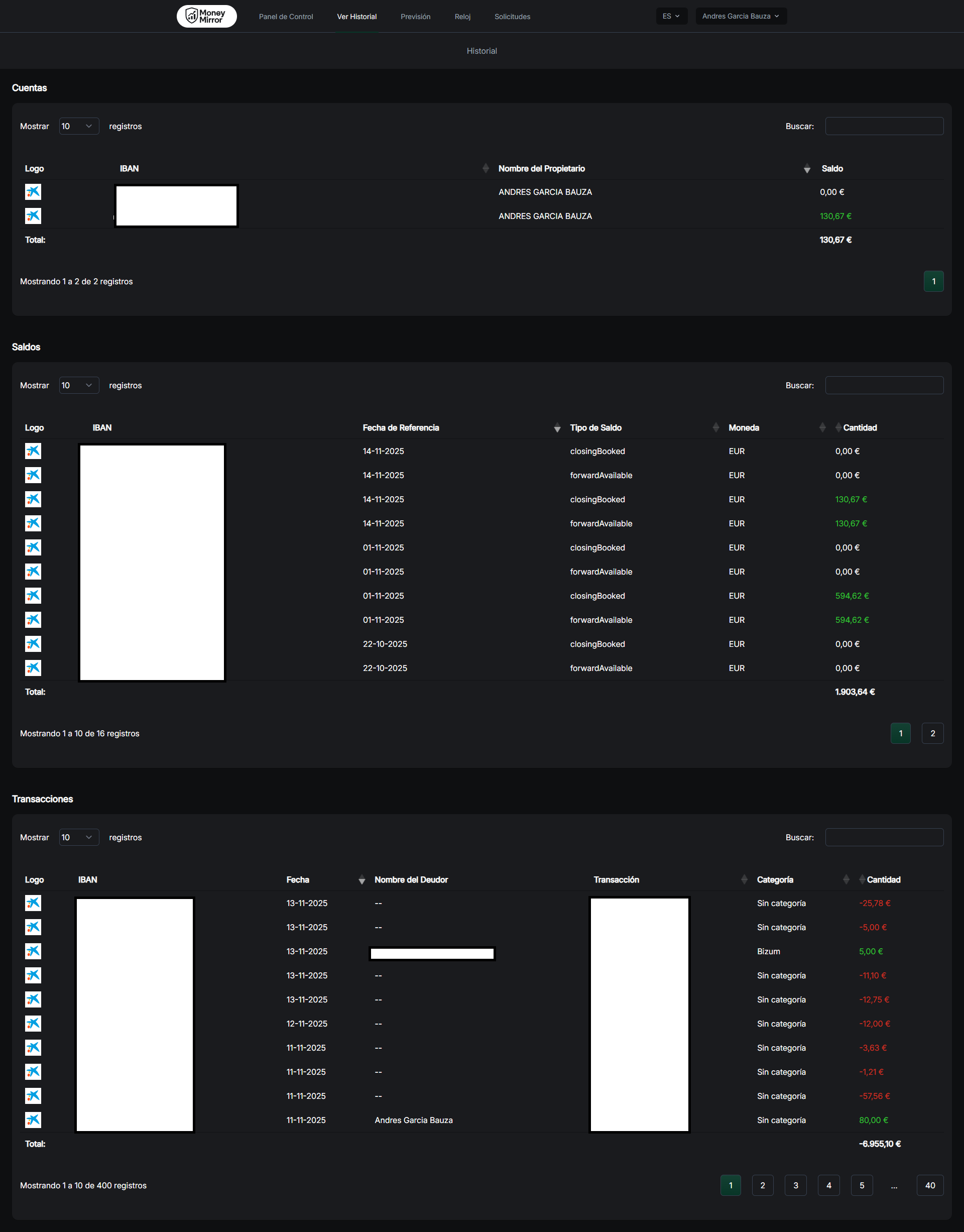Sort Transacciones by Transacción column arrow

click(744, 880)
